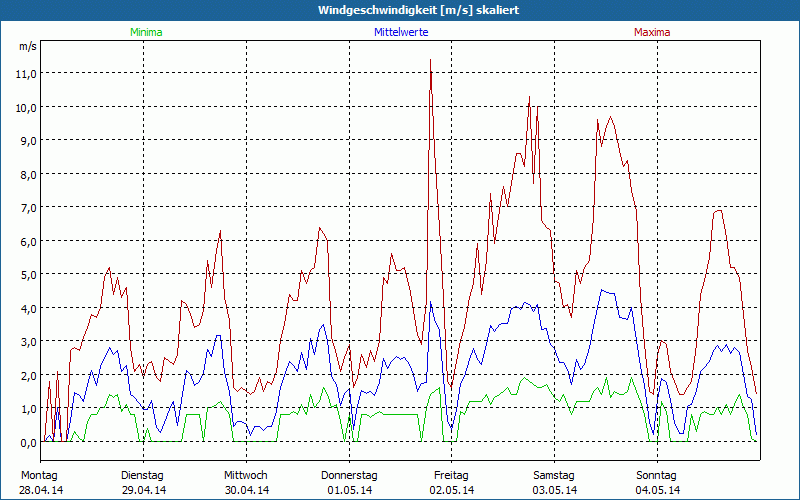Image resolution: width=800 pixels, height=500 pixels.
Task: Click the '9,0' y-axis value
Action: tap(28, 141)
